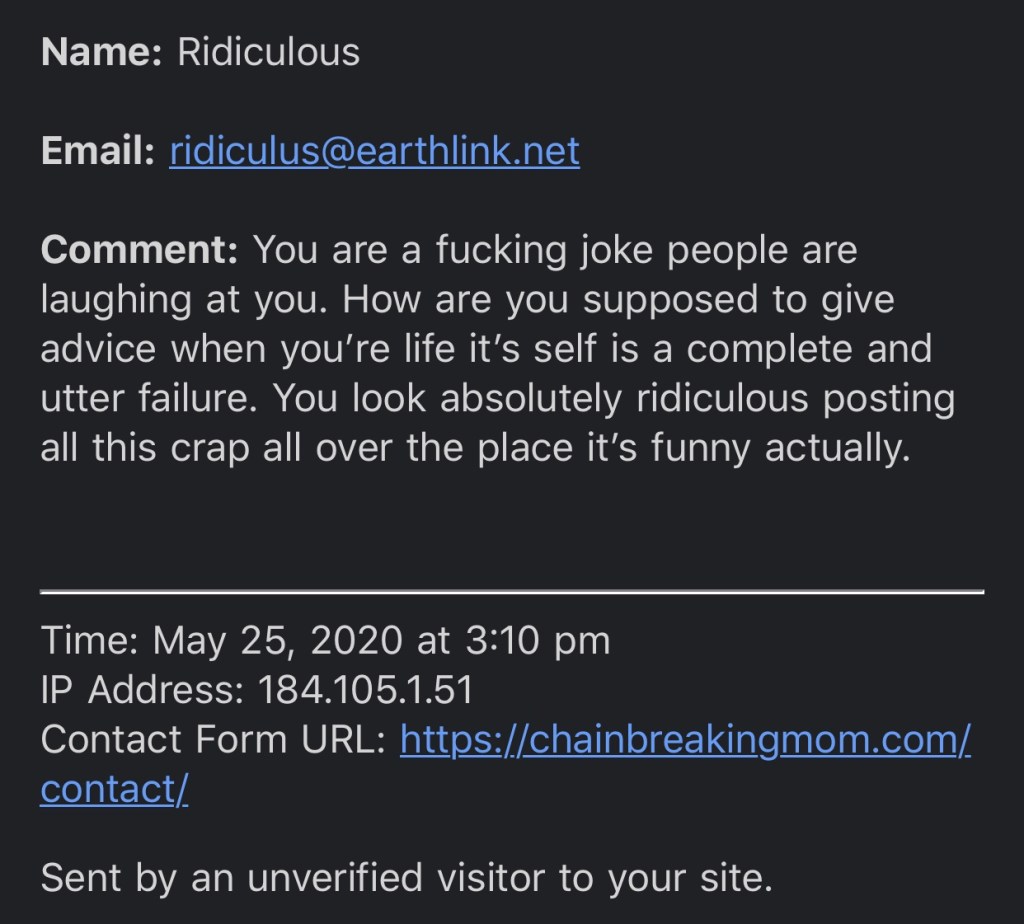Click the "IP Address:" label
Screen dimensions: 1024x924
[x=143, y=690]
